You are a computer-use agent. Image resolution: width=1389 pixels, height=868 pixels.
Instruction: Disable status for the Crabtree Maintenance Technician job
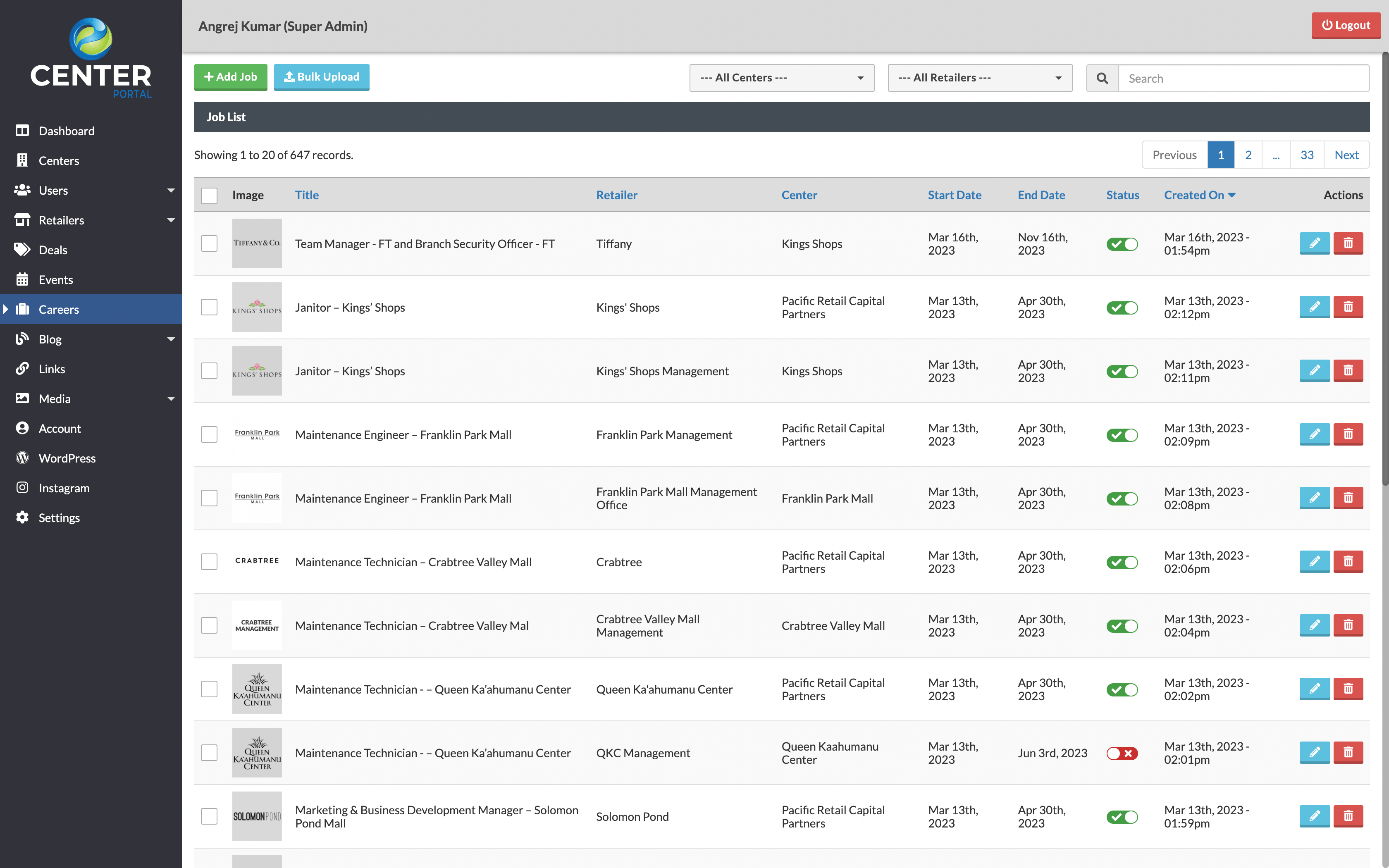(x=1123, y=562)
